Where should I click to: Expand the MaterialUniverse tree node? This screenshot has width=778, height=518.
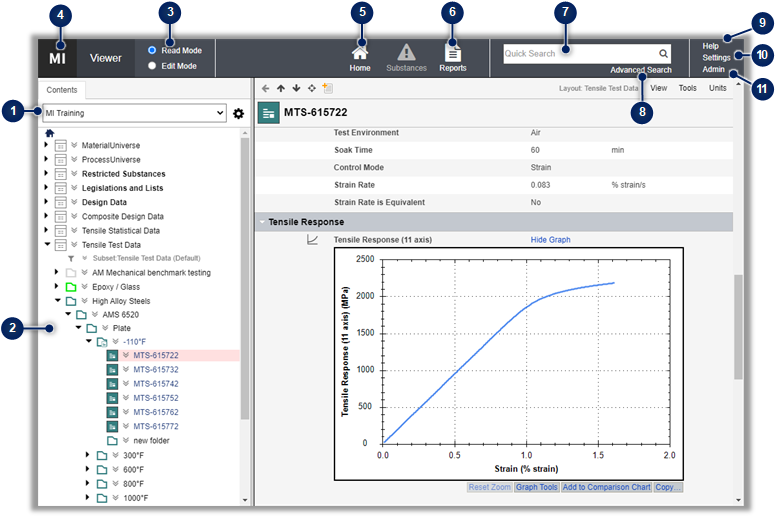pyautogui.click(x=46, y=146)
